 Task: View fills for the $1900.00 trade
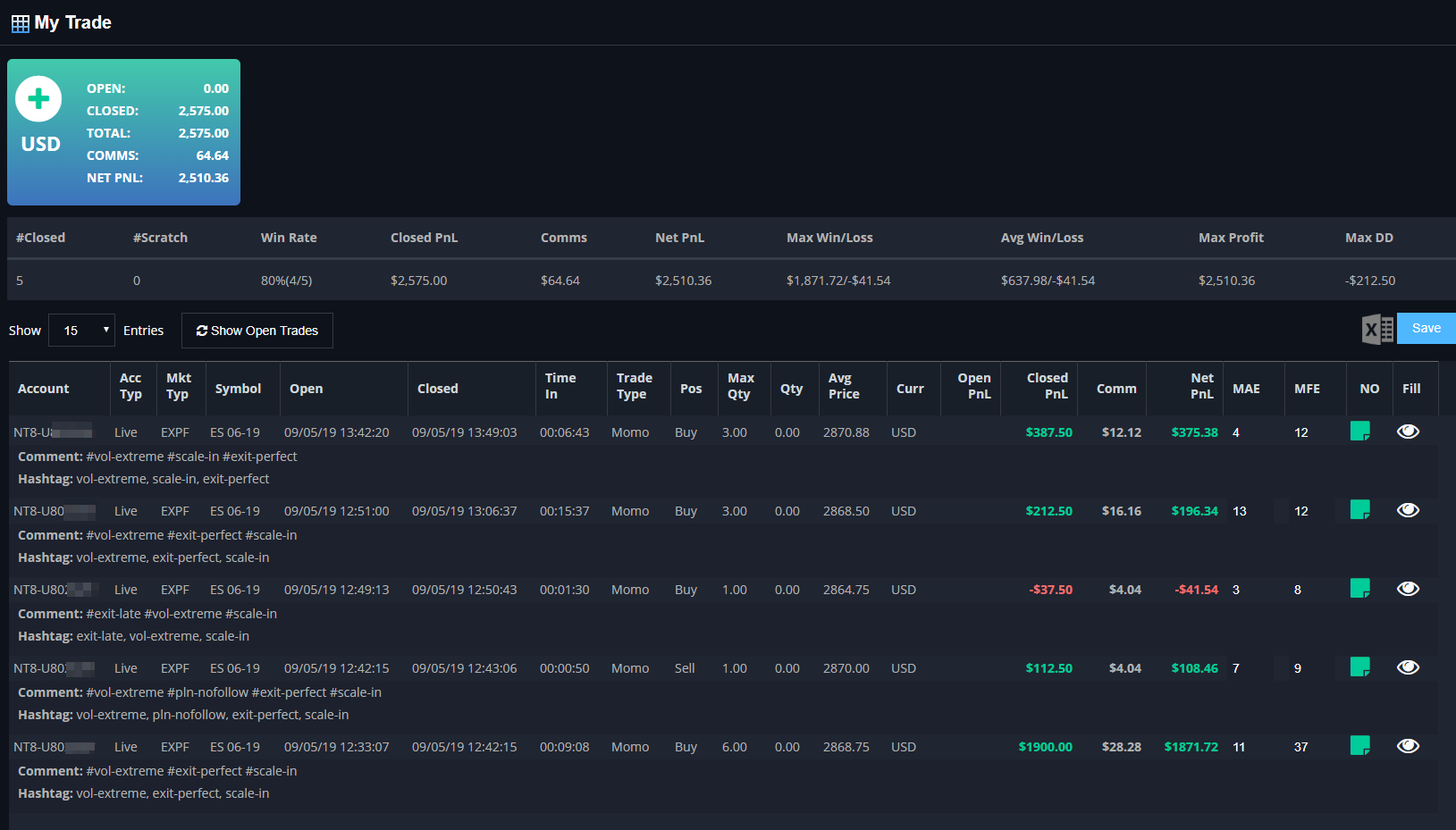1408,746
